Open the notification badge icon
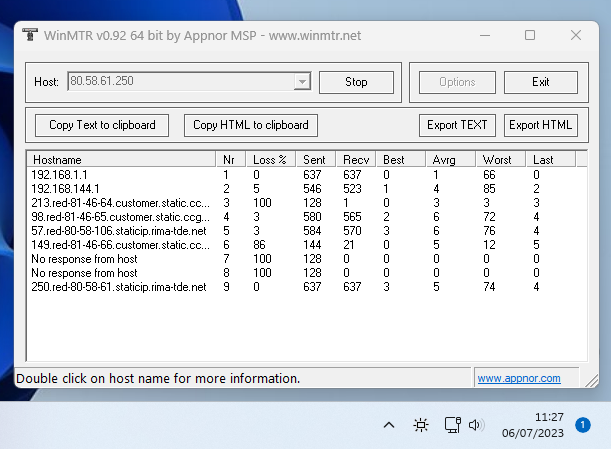The width and height of the screenshot is (611, 449). coord(583,425)
